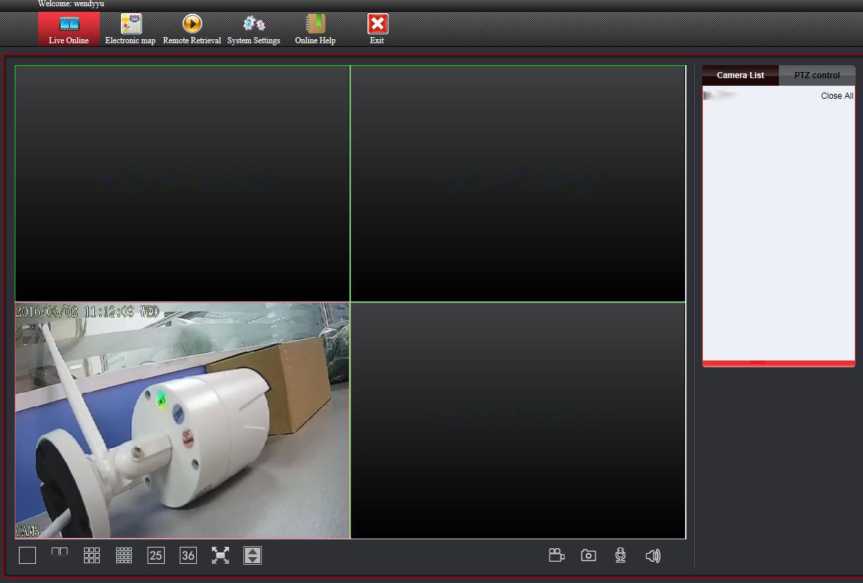Click Close All in camera list

coord(837,96)
